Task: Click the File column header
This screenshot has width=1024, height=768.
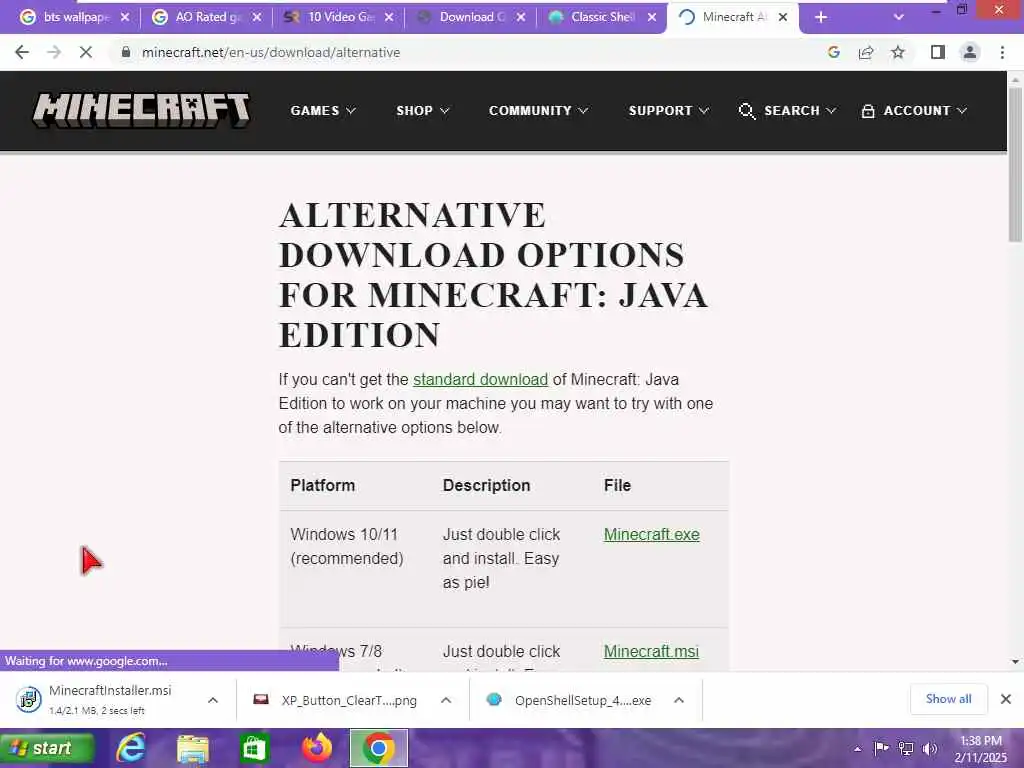Action: [x=617, y=485]
